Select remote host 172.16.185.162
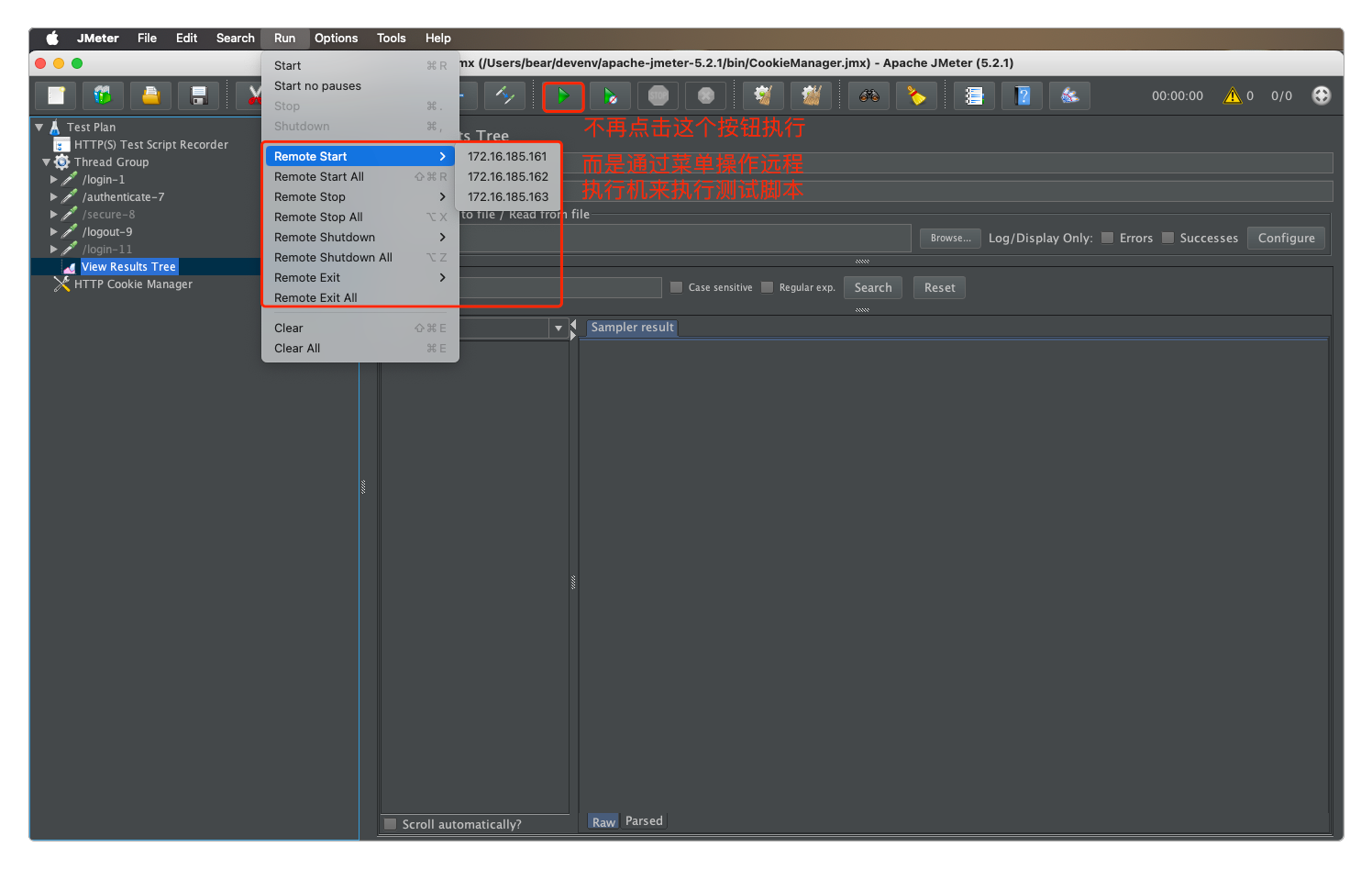Image resolution: width=1372 pixels, height=869 pixels. pos(507,177)
